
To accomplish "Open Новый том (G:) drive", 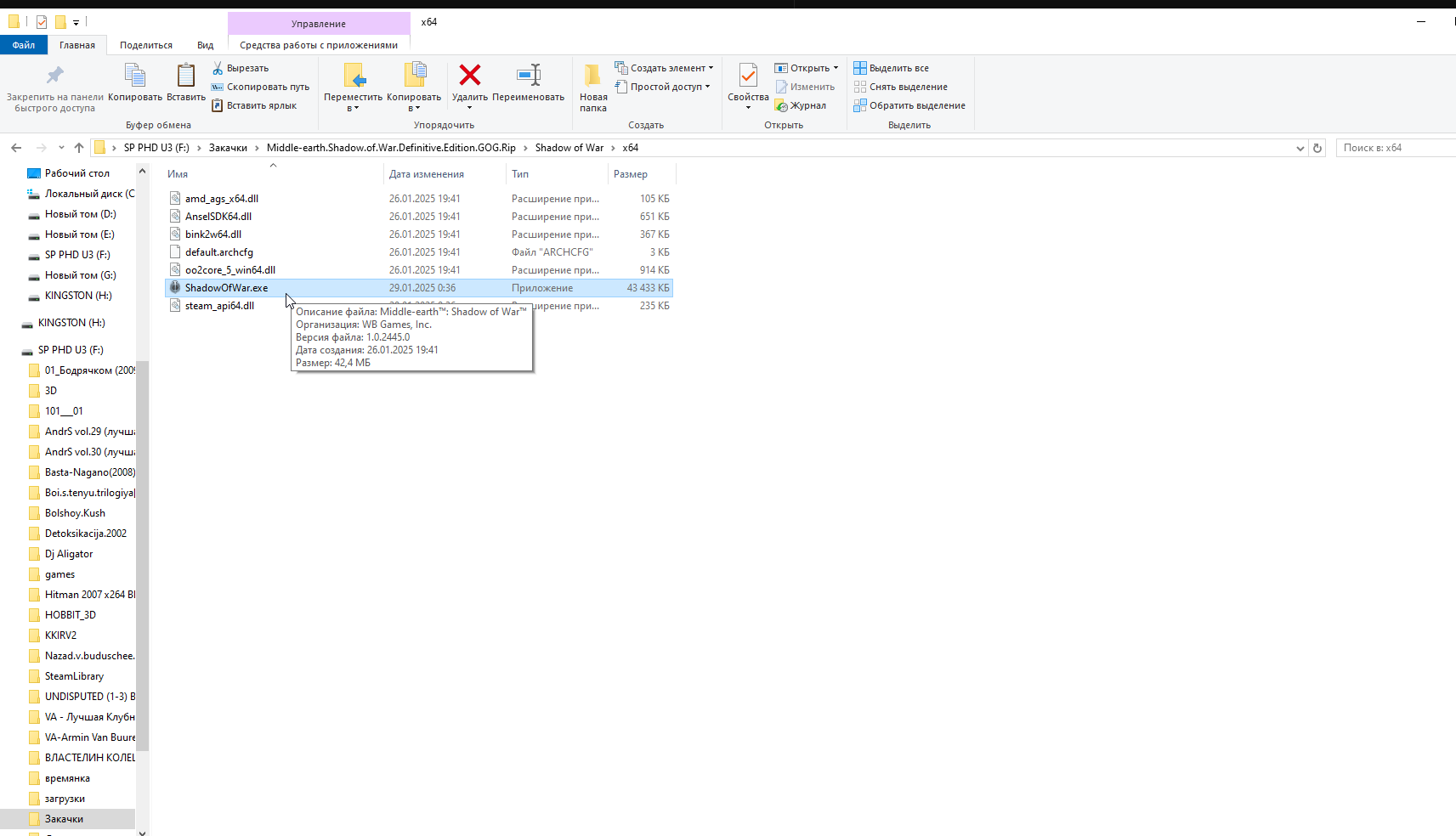I will tap(81, 275).
